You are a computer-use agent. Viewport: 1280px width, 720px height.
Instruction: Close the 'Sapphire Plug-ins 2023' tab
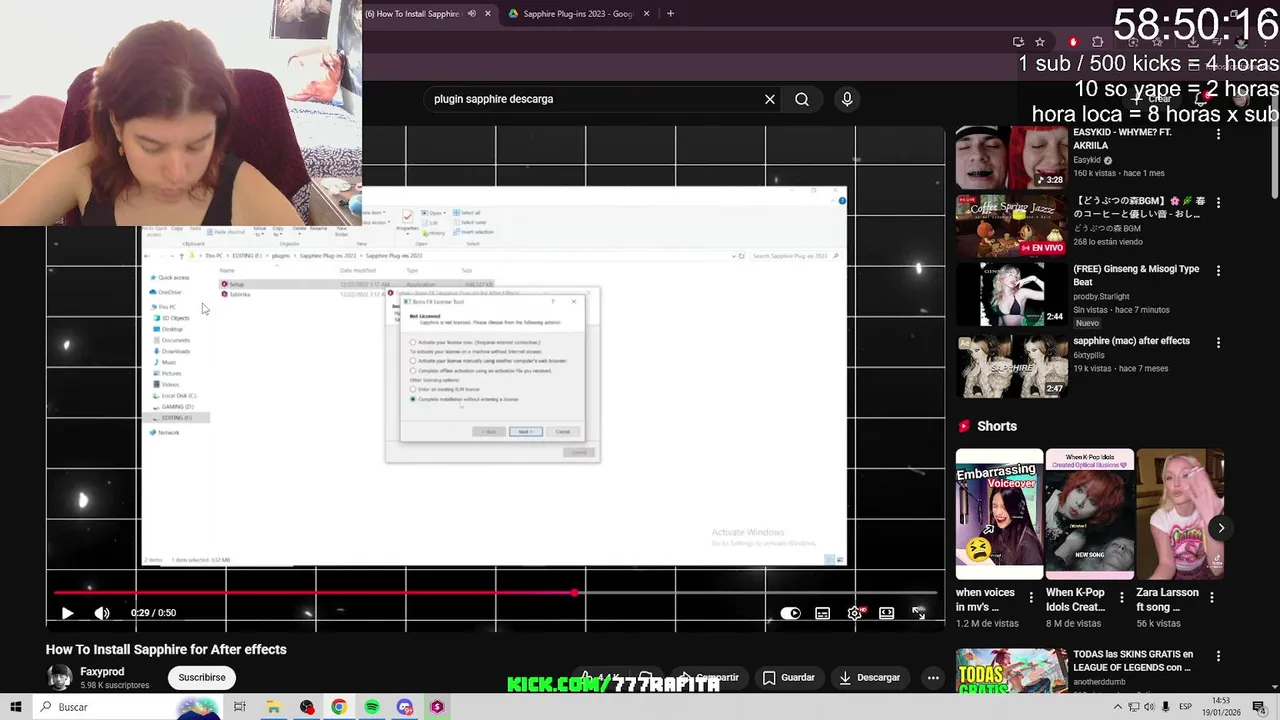[647, 14]
